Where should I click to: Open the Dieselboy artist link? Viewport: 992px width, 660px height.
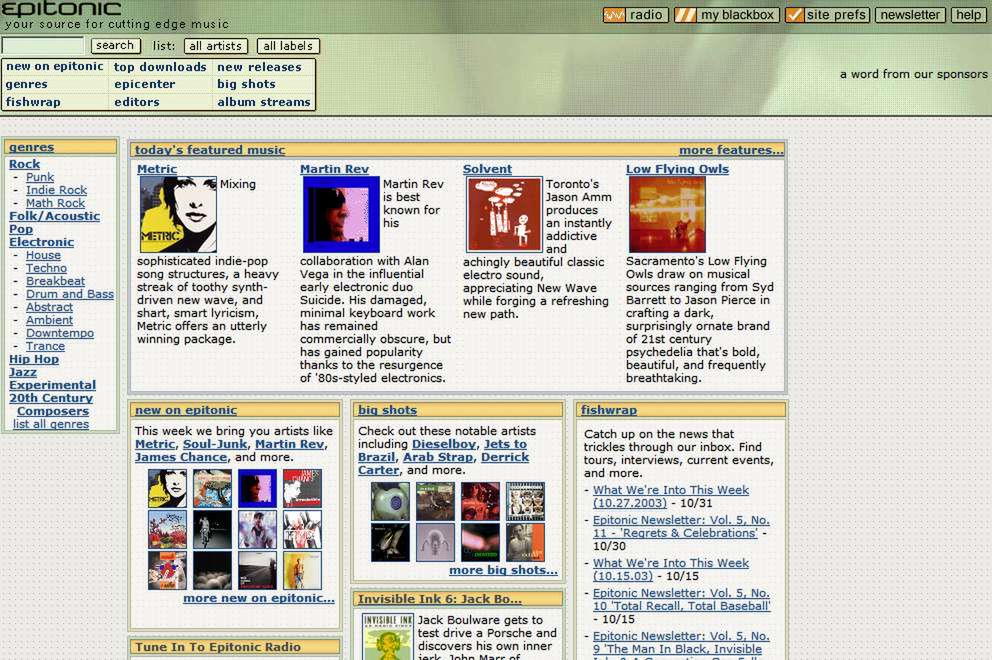(444, 444)
